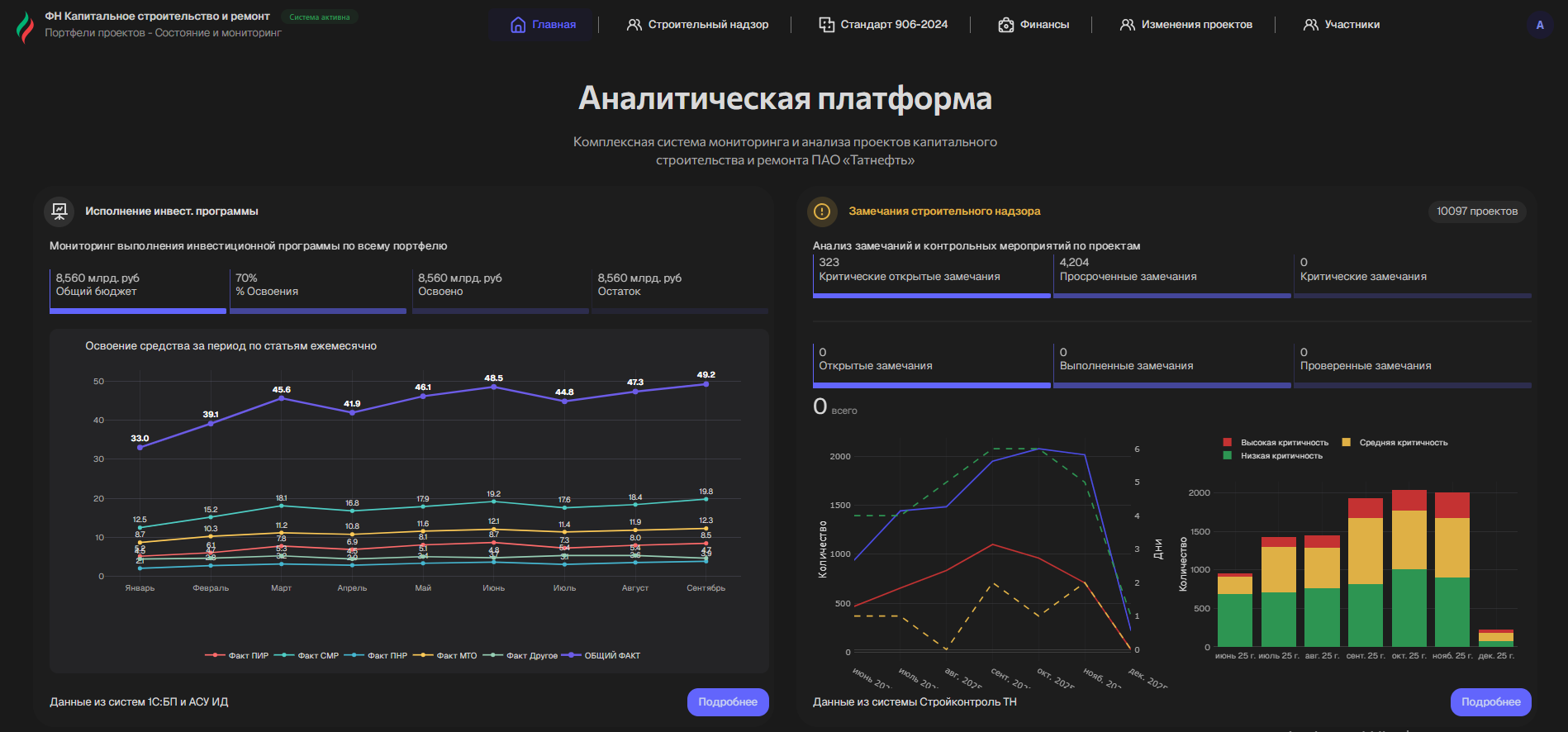Click the home icon beside Главная

518,25
